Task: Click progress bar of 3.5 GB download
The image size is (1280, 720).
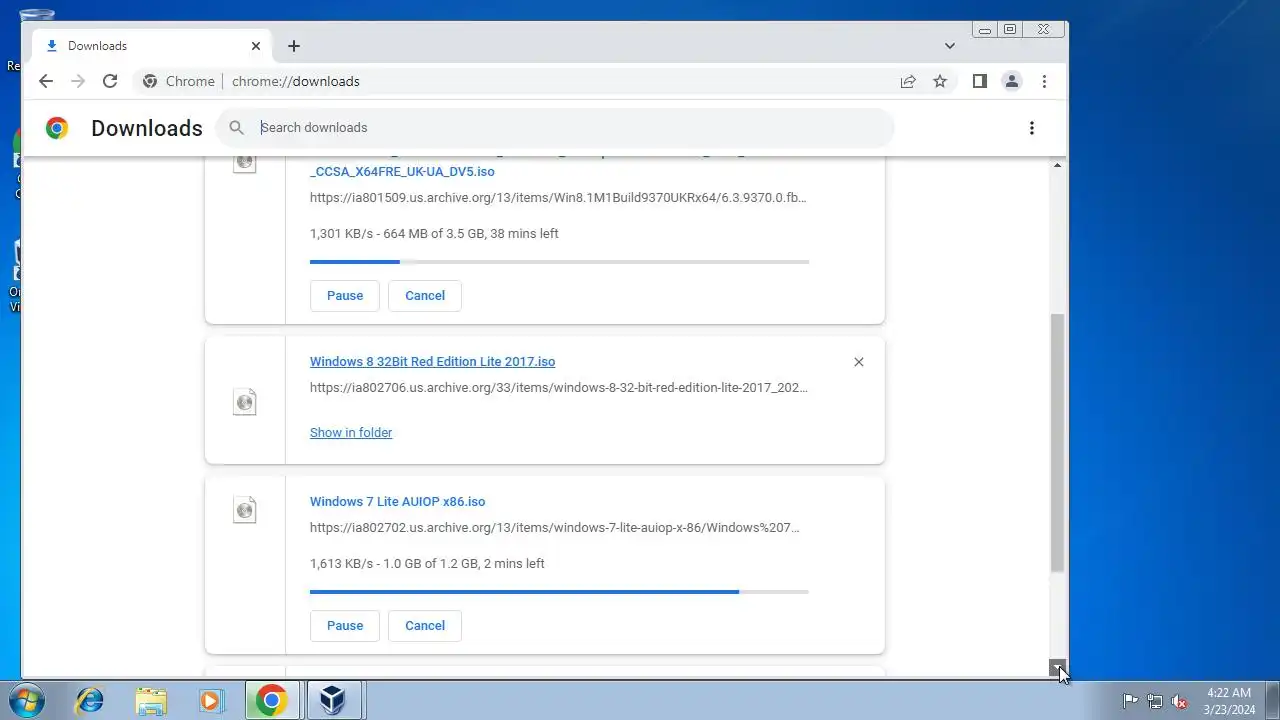Action: [559, 262]
